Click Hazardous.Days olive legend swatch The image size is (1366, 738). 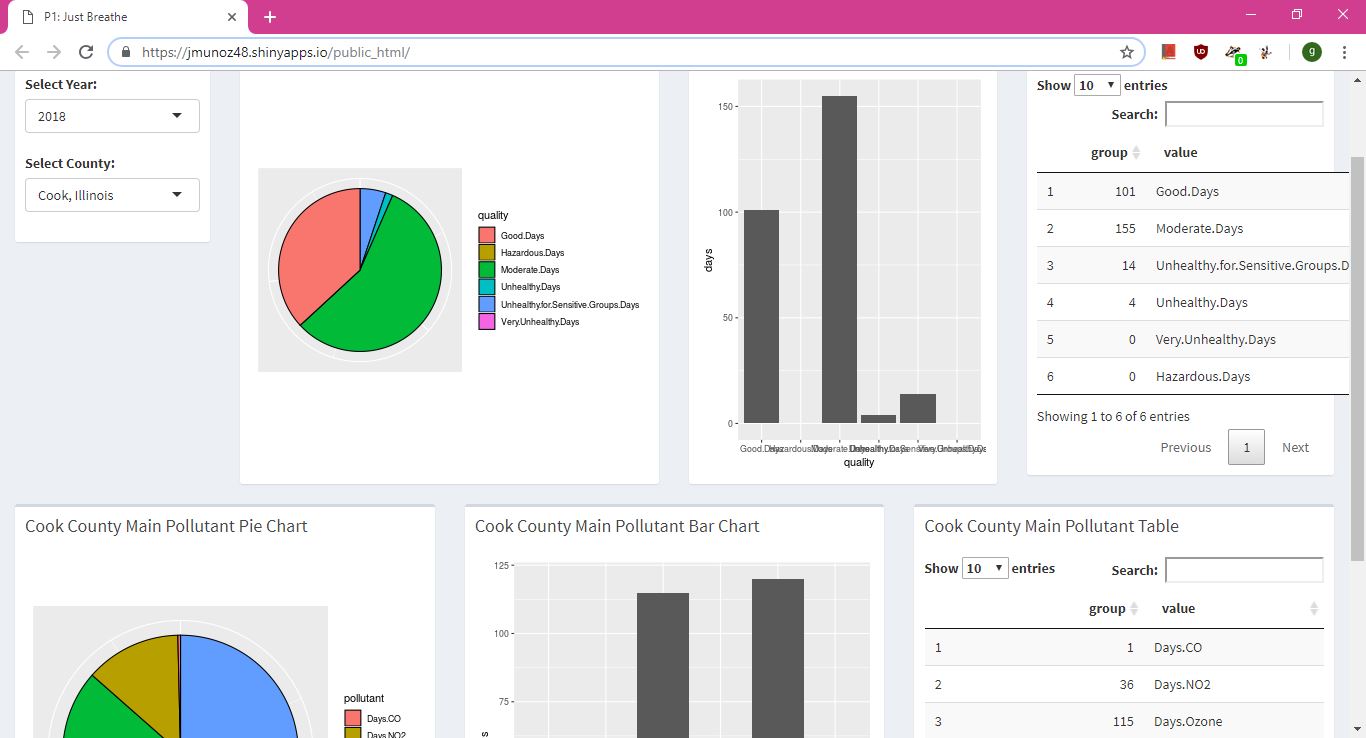487,253
